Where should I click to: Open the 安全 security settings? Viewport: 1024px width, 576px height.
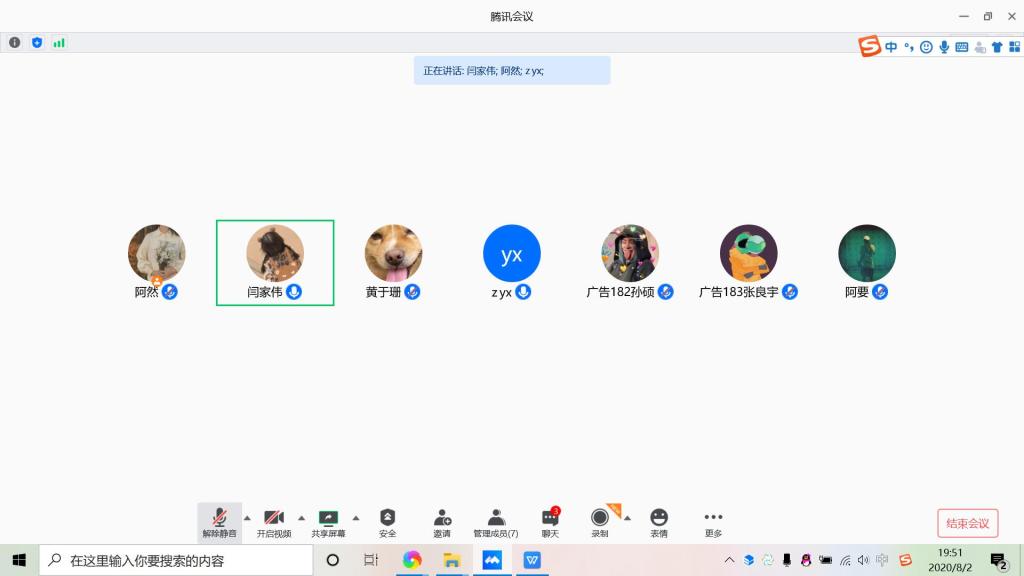387,522
